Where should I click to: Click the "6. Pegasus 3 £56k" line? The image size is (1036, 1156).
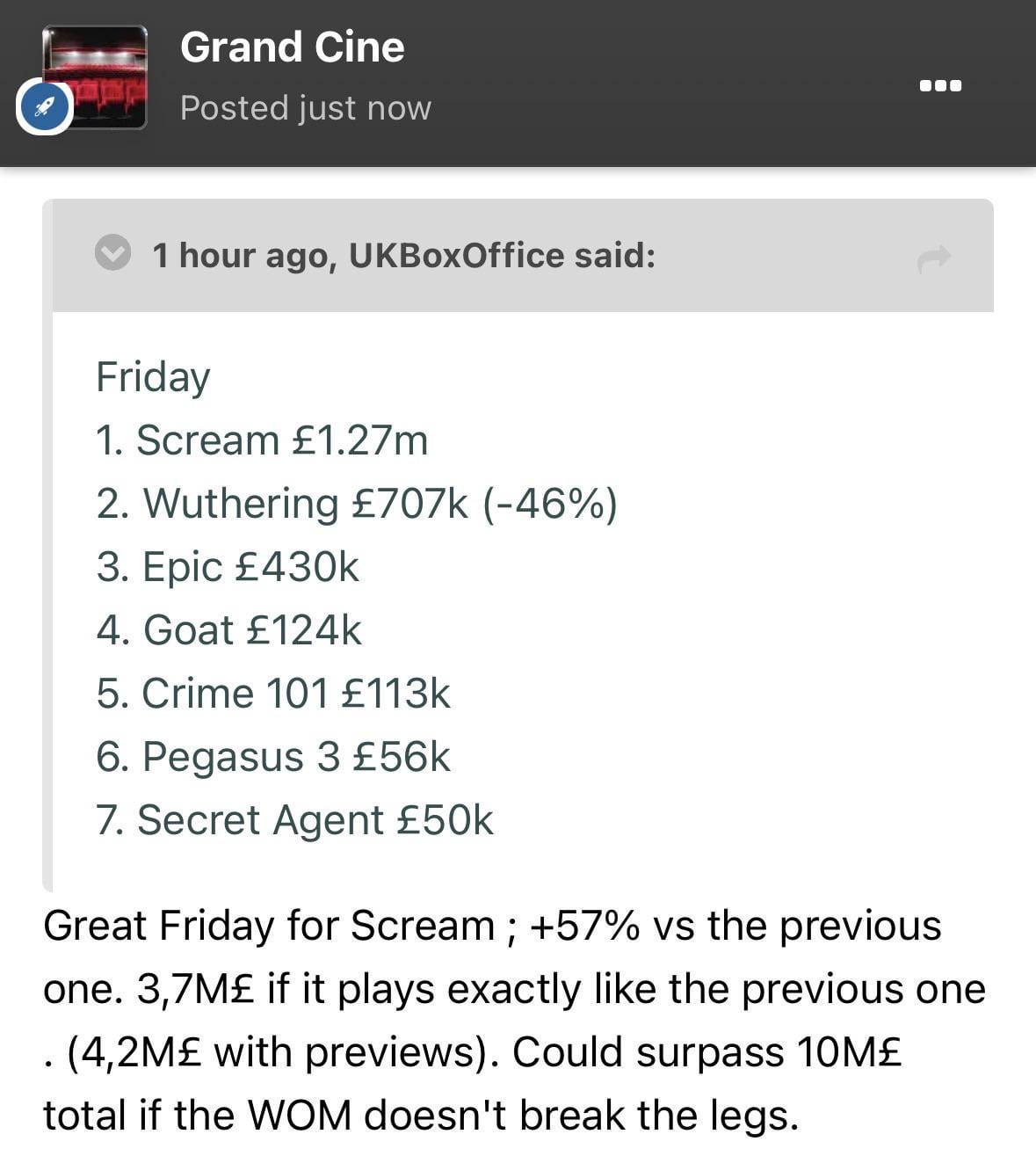pyautogui.click(x=273, y=757)
